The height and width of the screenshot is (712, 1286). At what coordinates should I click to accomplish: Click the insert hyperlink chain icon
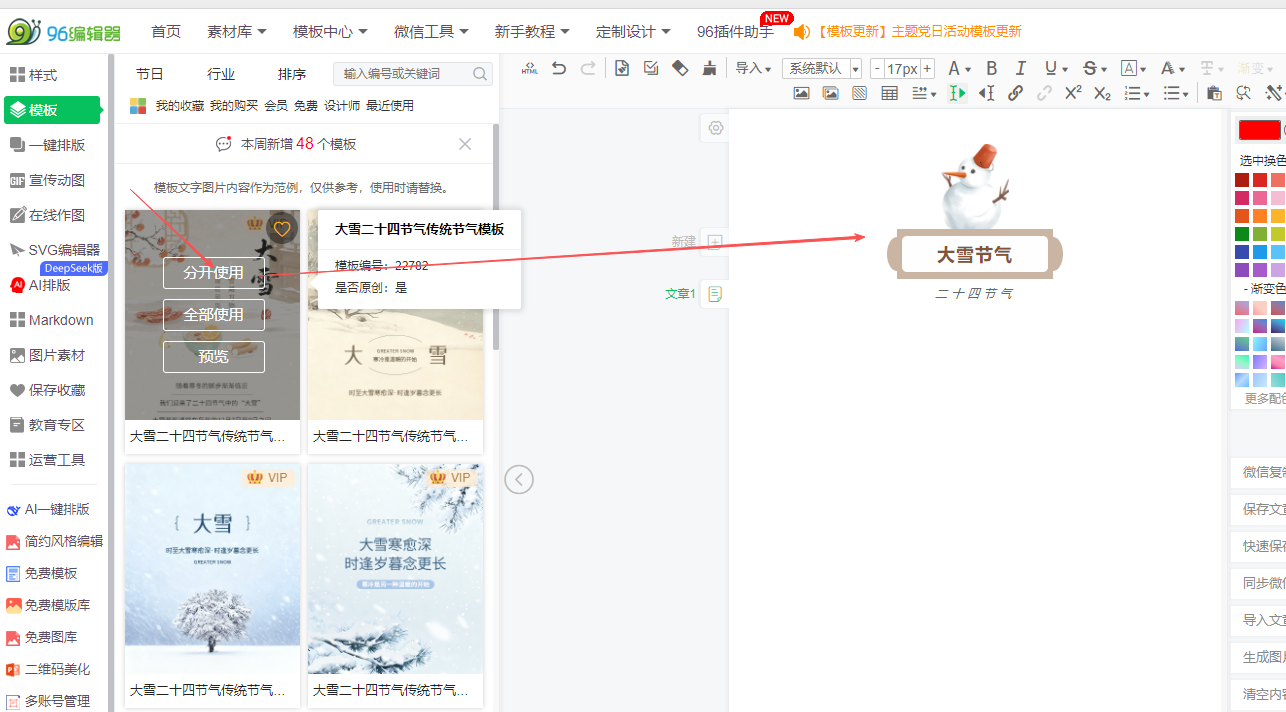[1015, 93]
